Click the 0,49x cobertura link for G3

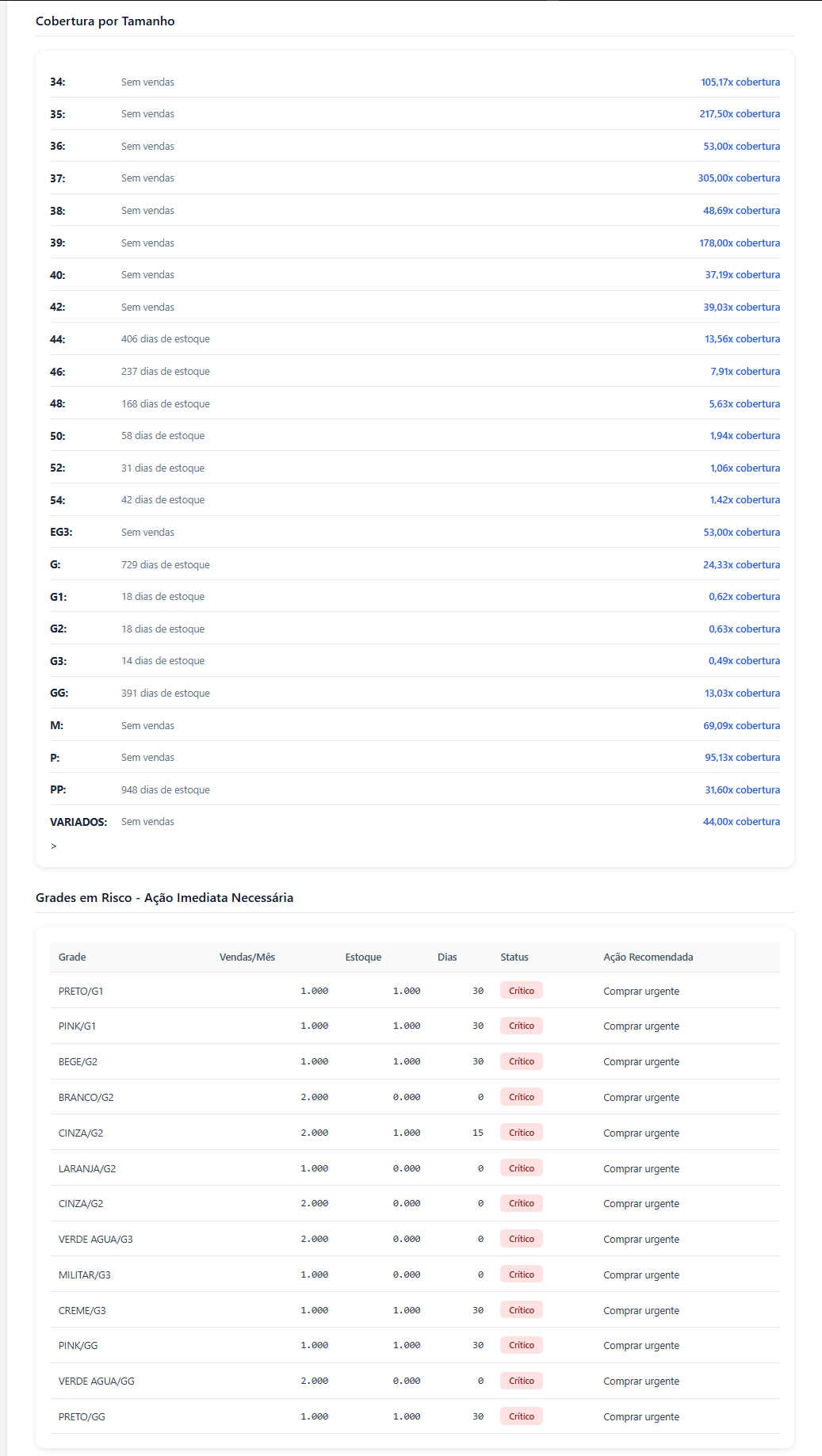coord(744,661)
